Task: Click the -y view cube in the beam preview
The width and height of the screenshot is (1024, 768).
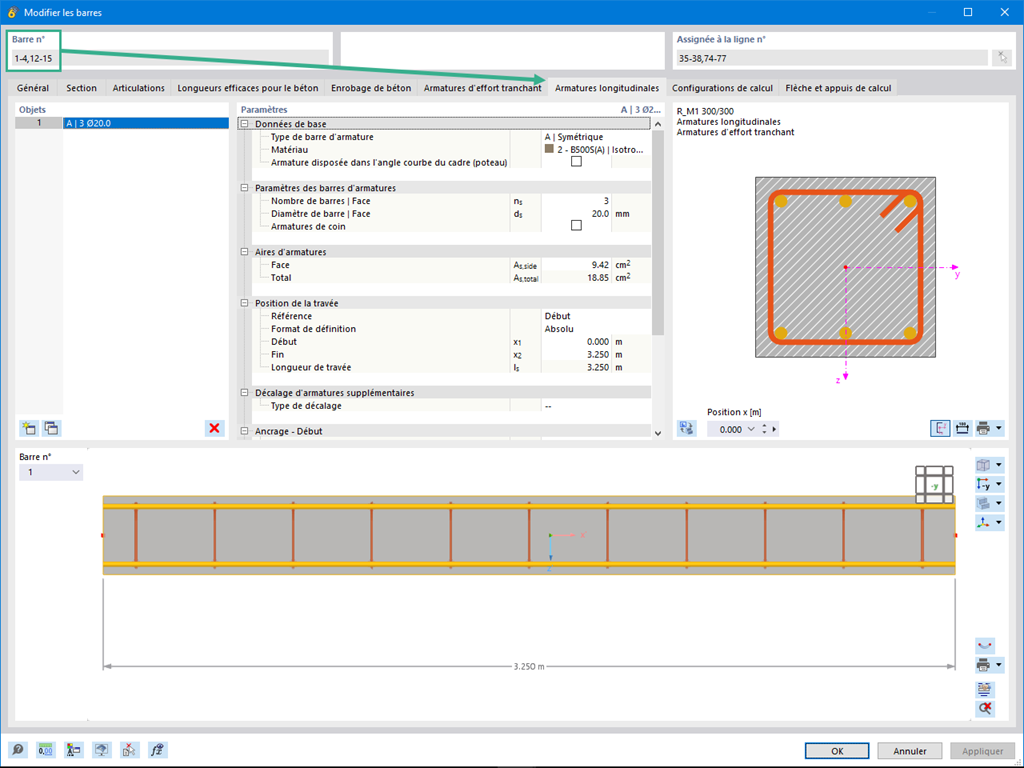Action: tap(934, 485)
